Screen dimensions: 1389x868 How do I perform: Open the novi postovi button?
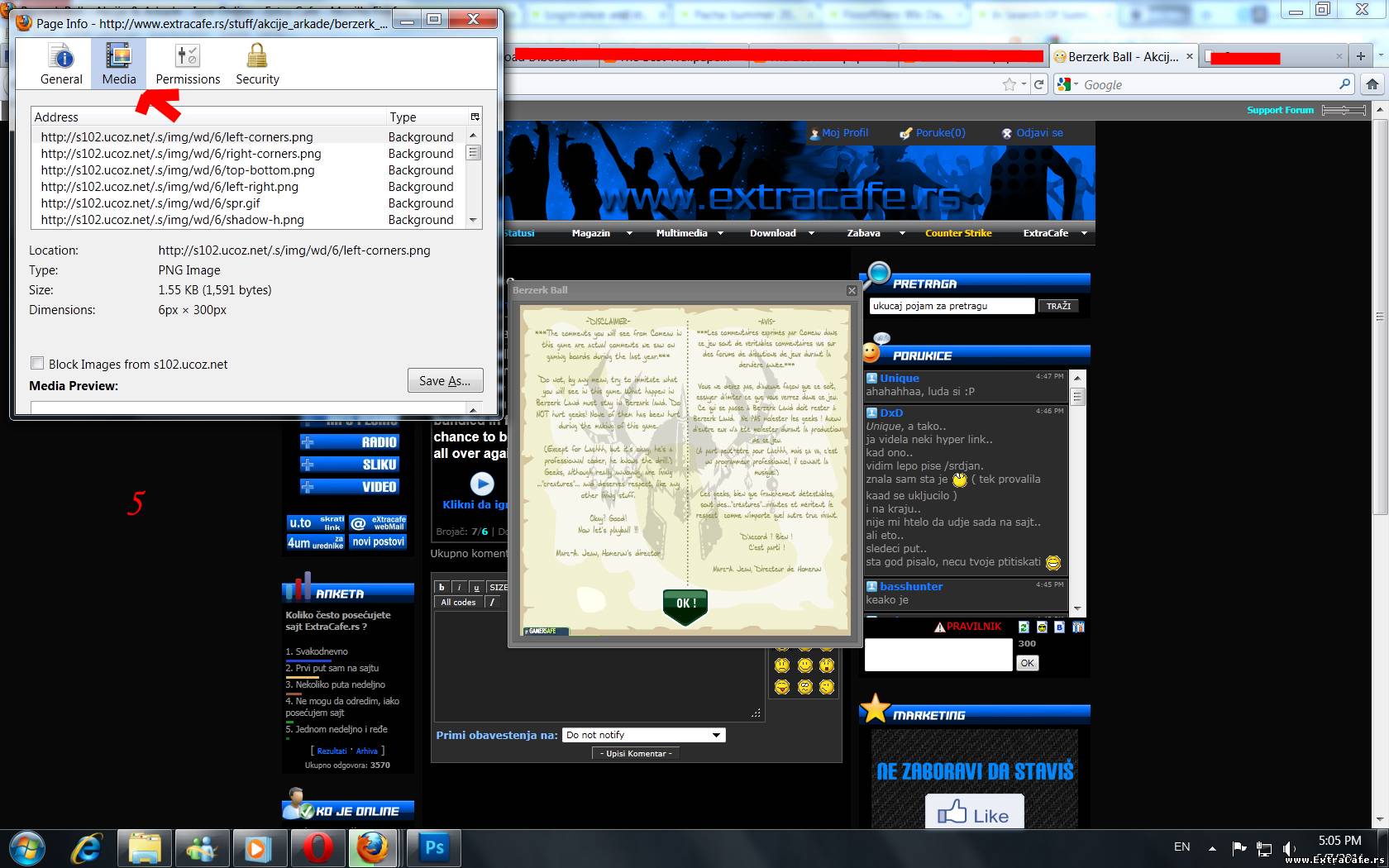(x=378, y=542)
